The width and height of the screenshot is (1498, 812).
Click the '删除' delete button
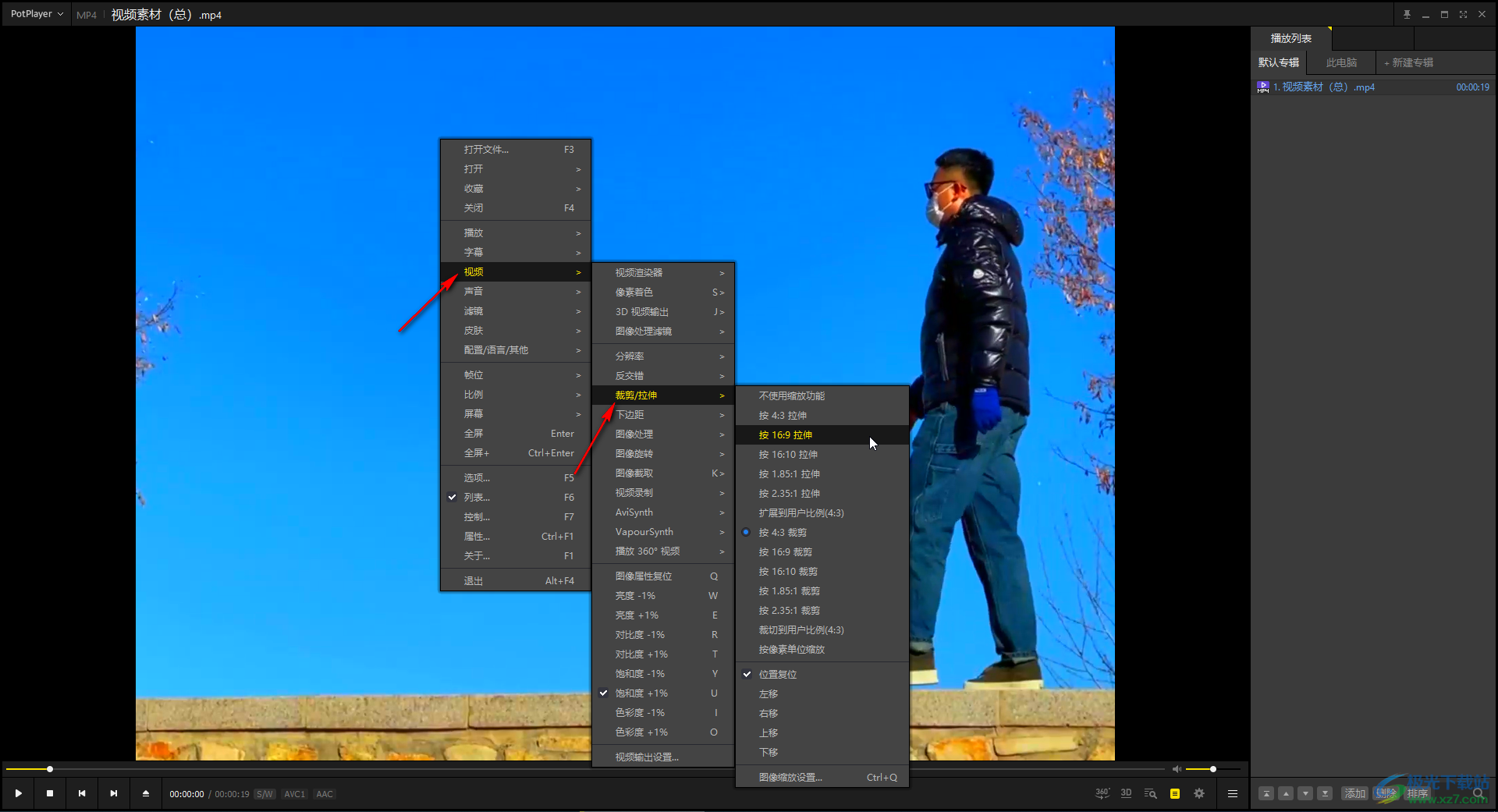[1386, 793]
